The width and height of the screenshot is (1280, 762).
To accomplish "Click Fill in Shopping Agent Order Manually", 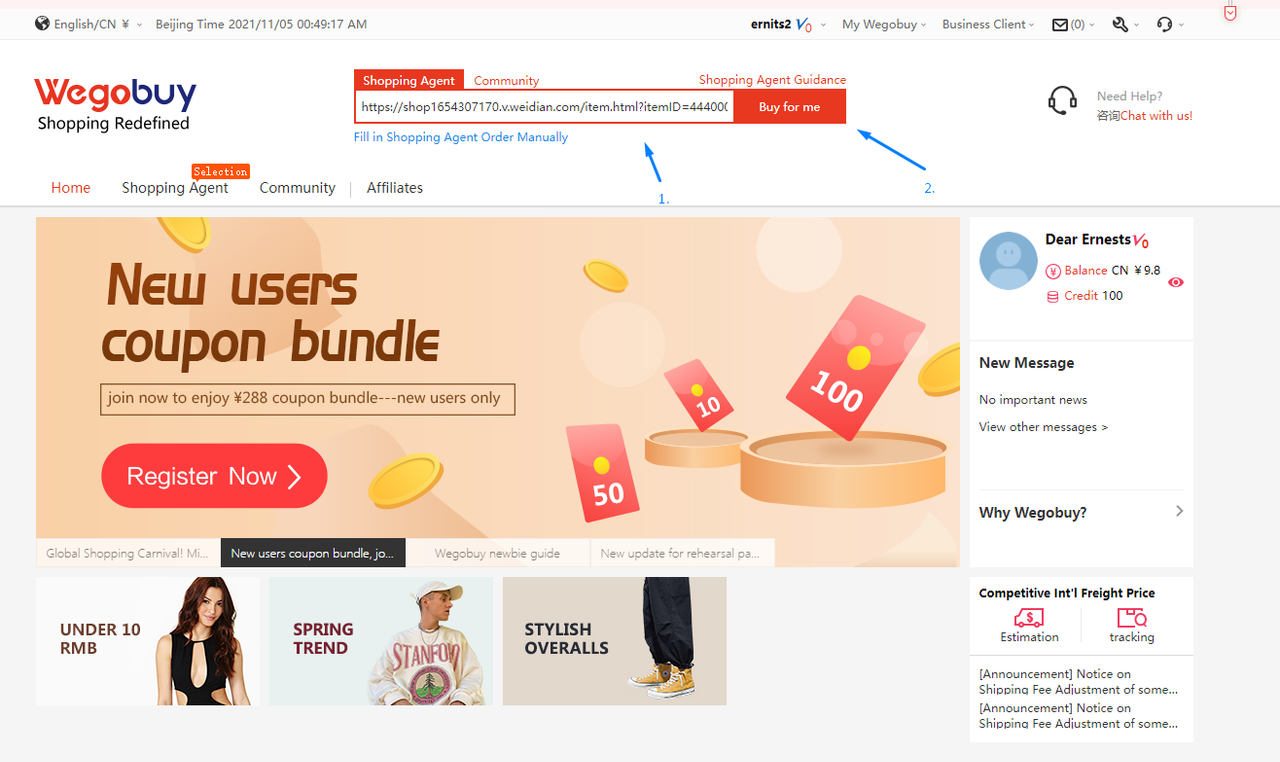I will pos(461,137).
